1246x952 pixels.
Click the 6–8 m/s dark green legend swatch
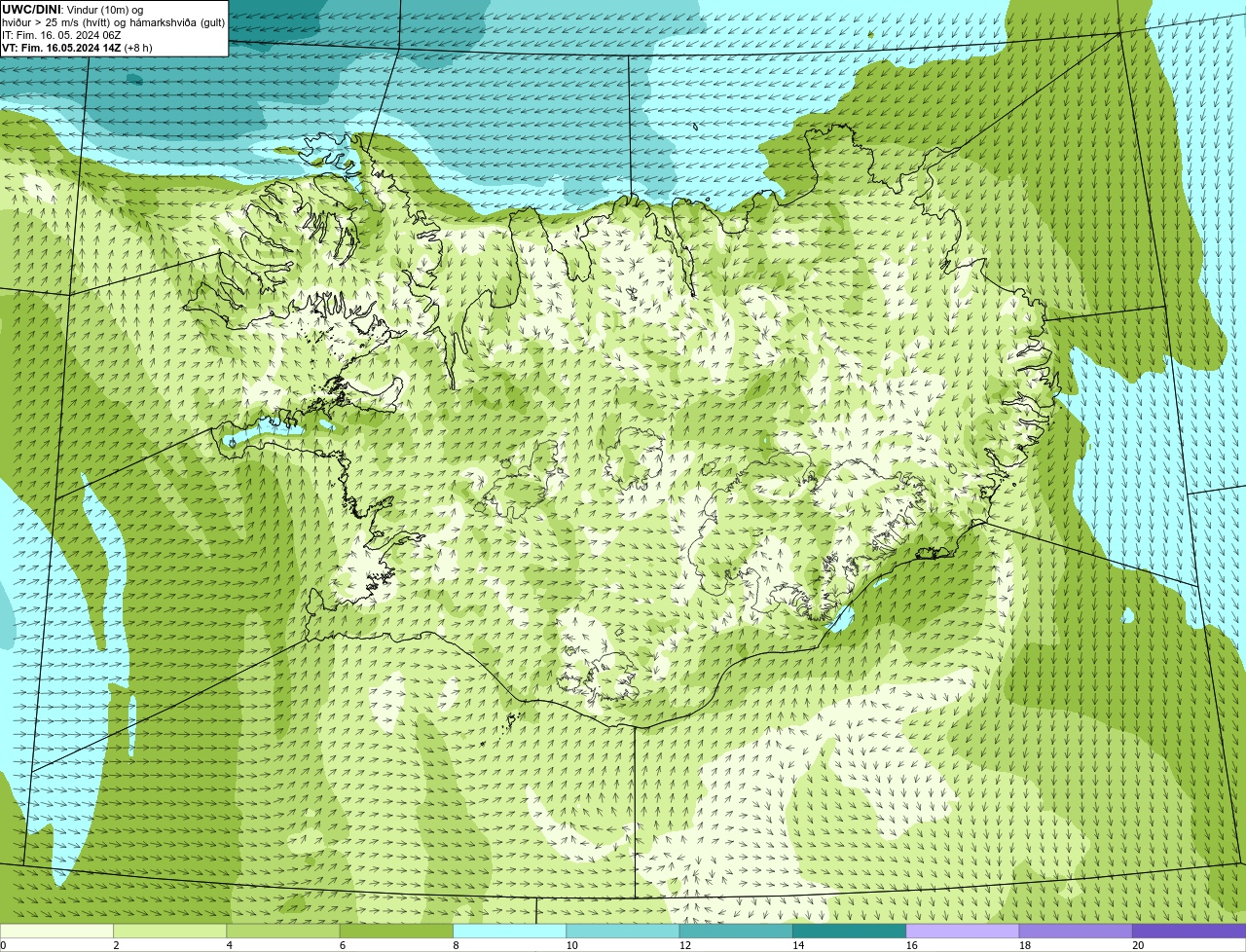click(396, 931)
